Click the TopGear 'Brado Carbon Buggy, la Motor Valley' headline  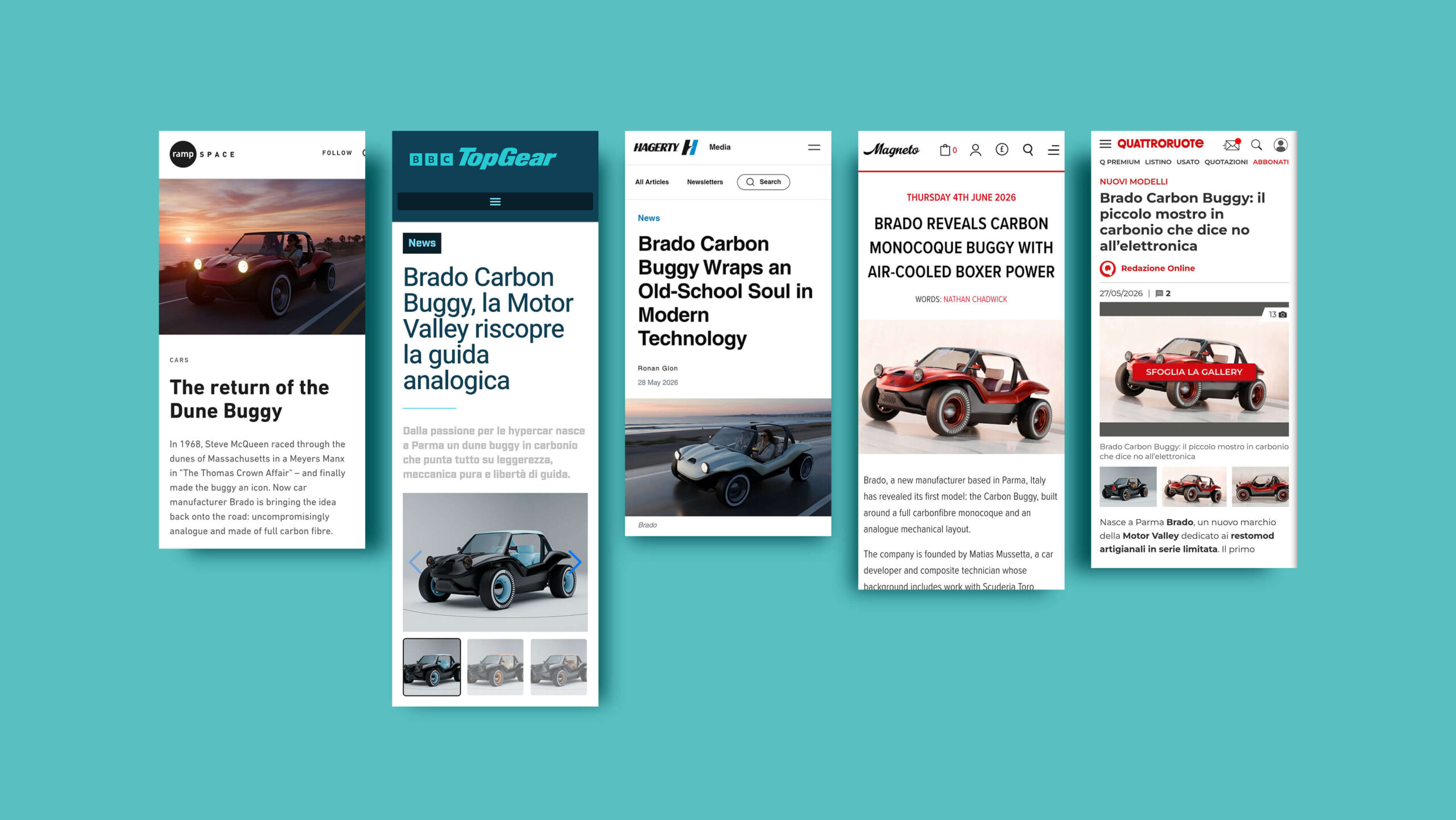point(489,329)
